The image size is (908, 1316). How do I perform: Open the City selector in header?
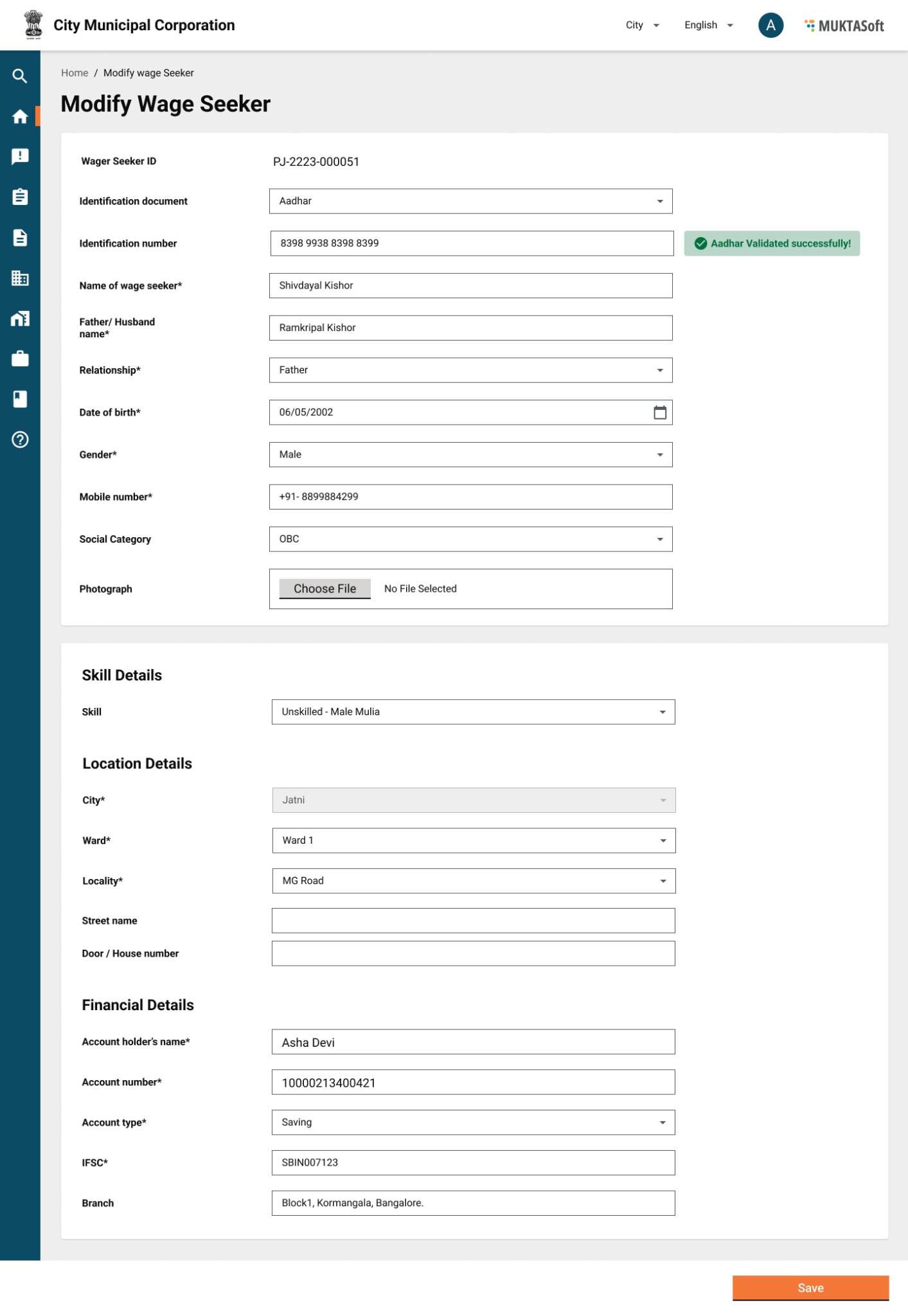[x=642, y=25]
